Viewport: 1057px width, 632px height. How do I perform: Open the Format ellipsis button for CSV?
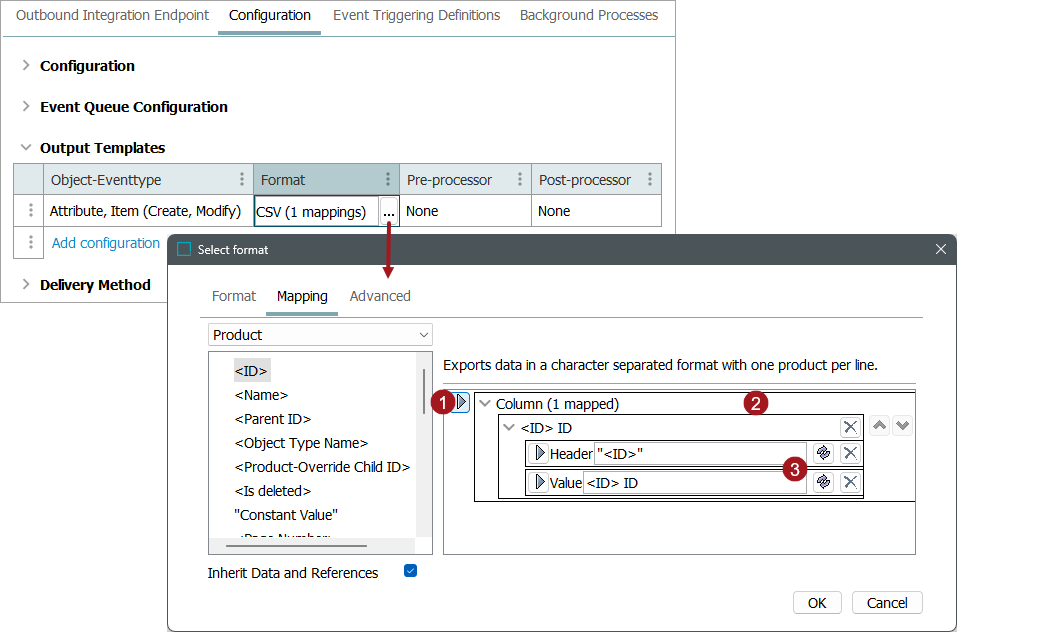[389, 212]
